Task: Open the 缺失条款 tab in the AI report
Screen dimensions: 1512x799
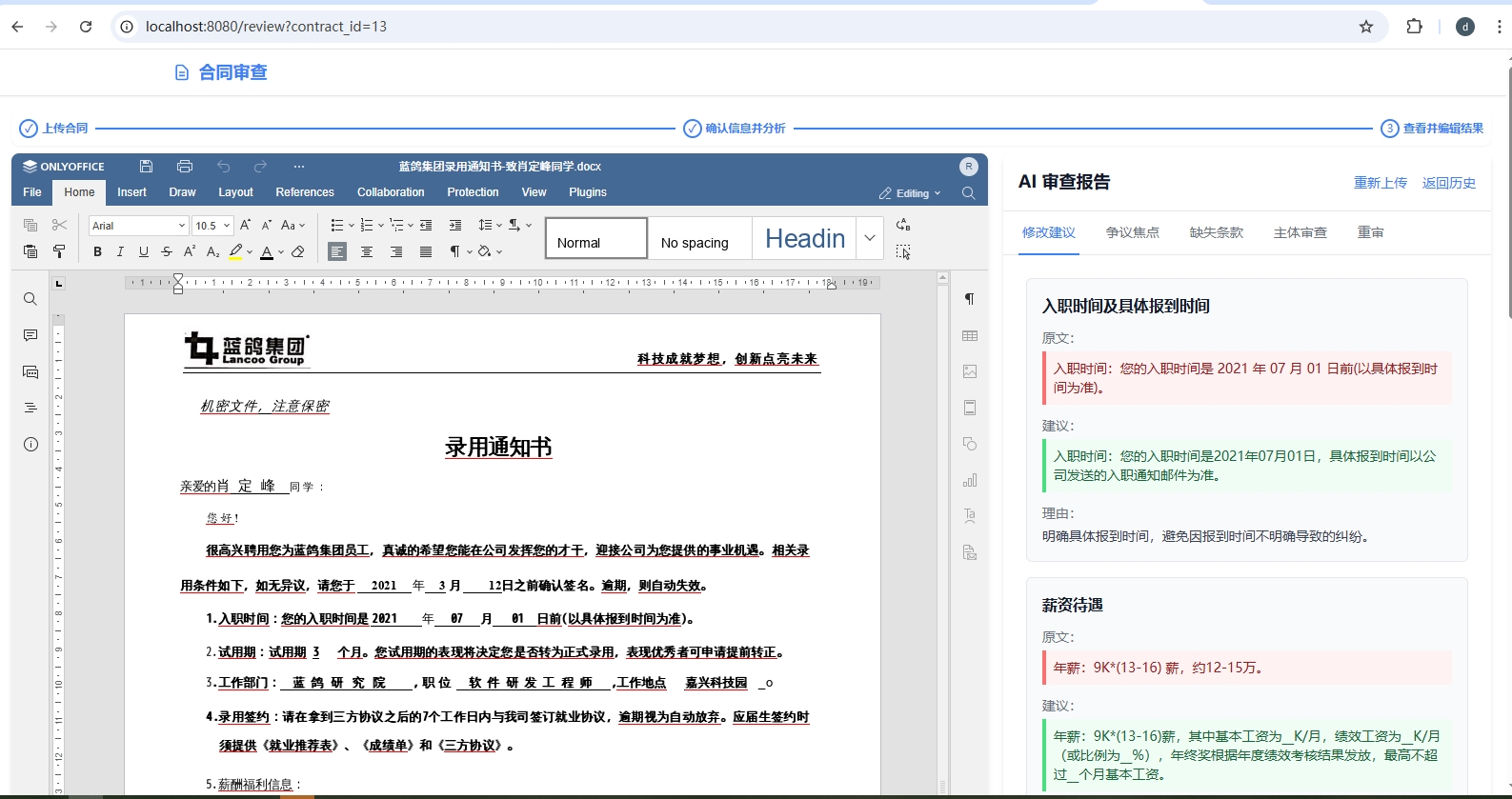Action: 1217,232
